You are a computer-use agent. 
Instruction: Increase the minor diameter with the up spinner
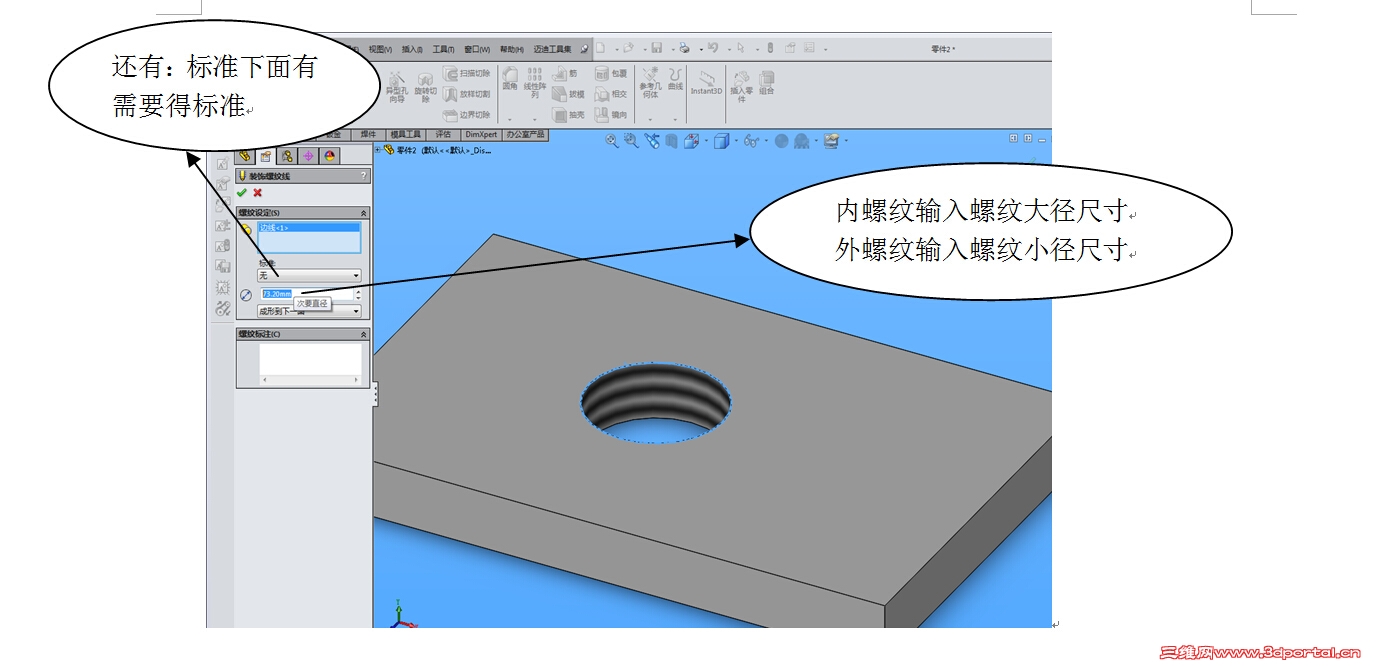click(x=358, y=291)
